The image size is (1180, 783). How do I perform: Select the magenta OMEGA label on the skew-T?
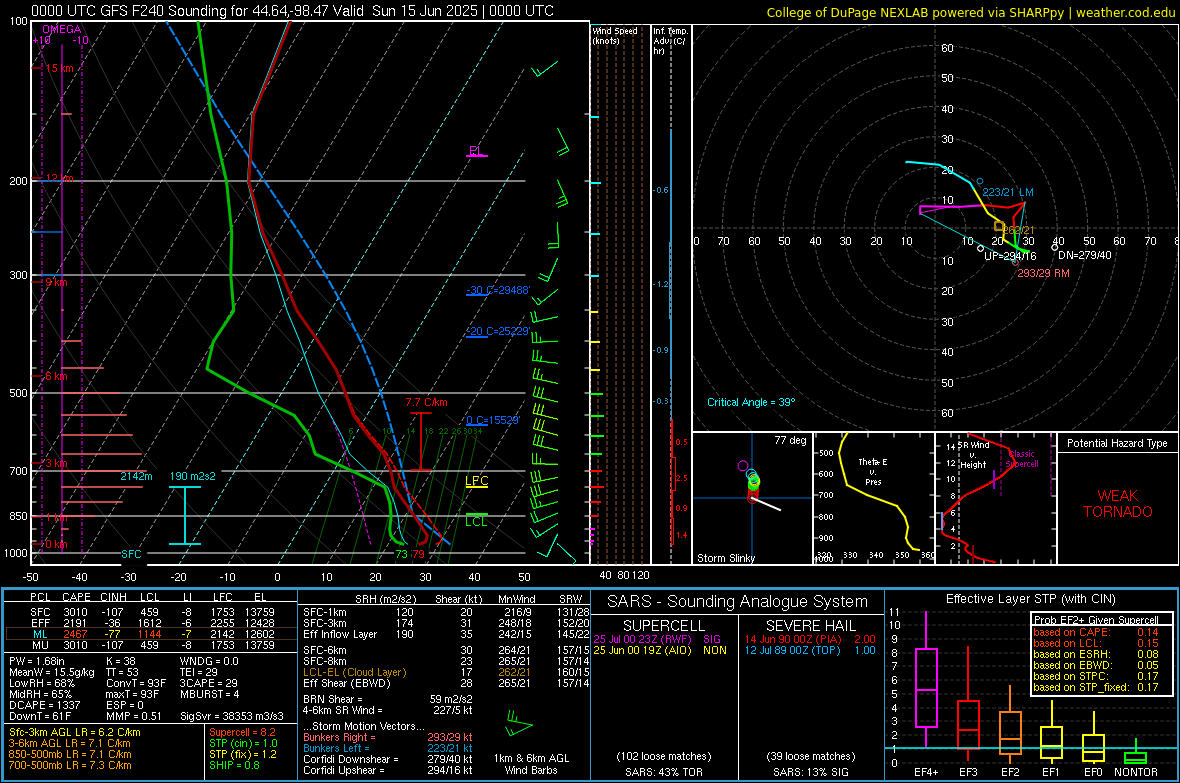coord(62,29)
